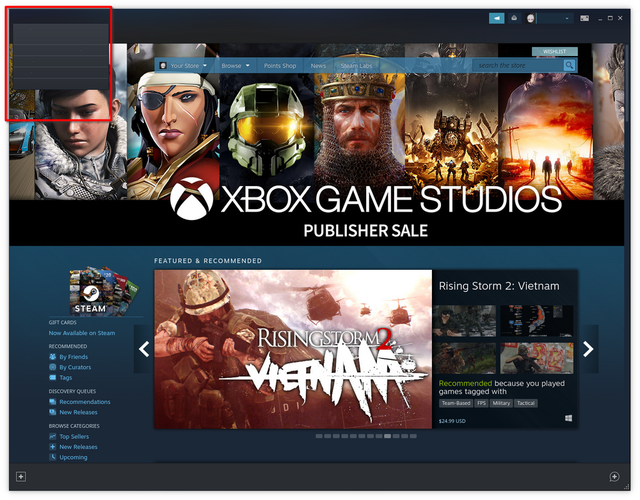This screenshot has width=640, height=500.
Task: Open the Wishlist button
Action: pyautogui.click(x=554, y=51)
